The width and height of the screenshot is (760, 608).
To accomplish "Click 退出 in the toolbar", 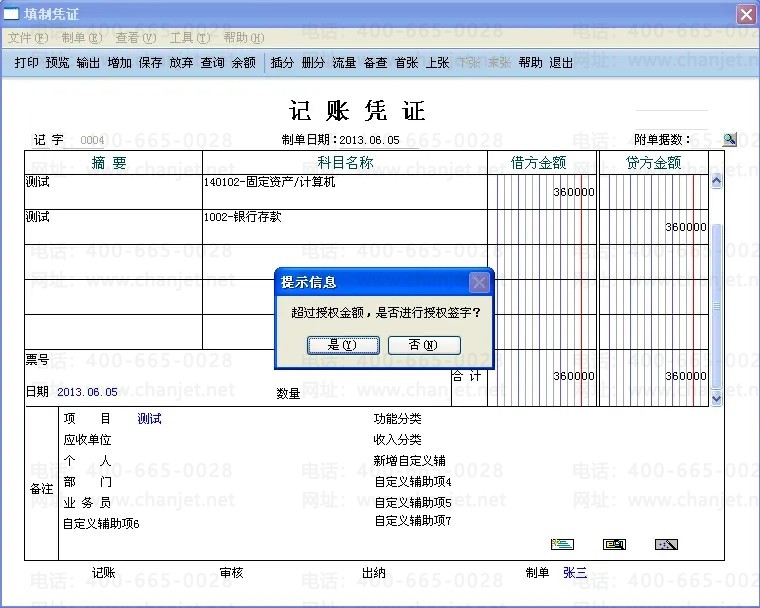I will [x=561, y=63].
